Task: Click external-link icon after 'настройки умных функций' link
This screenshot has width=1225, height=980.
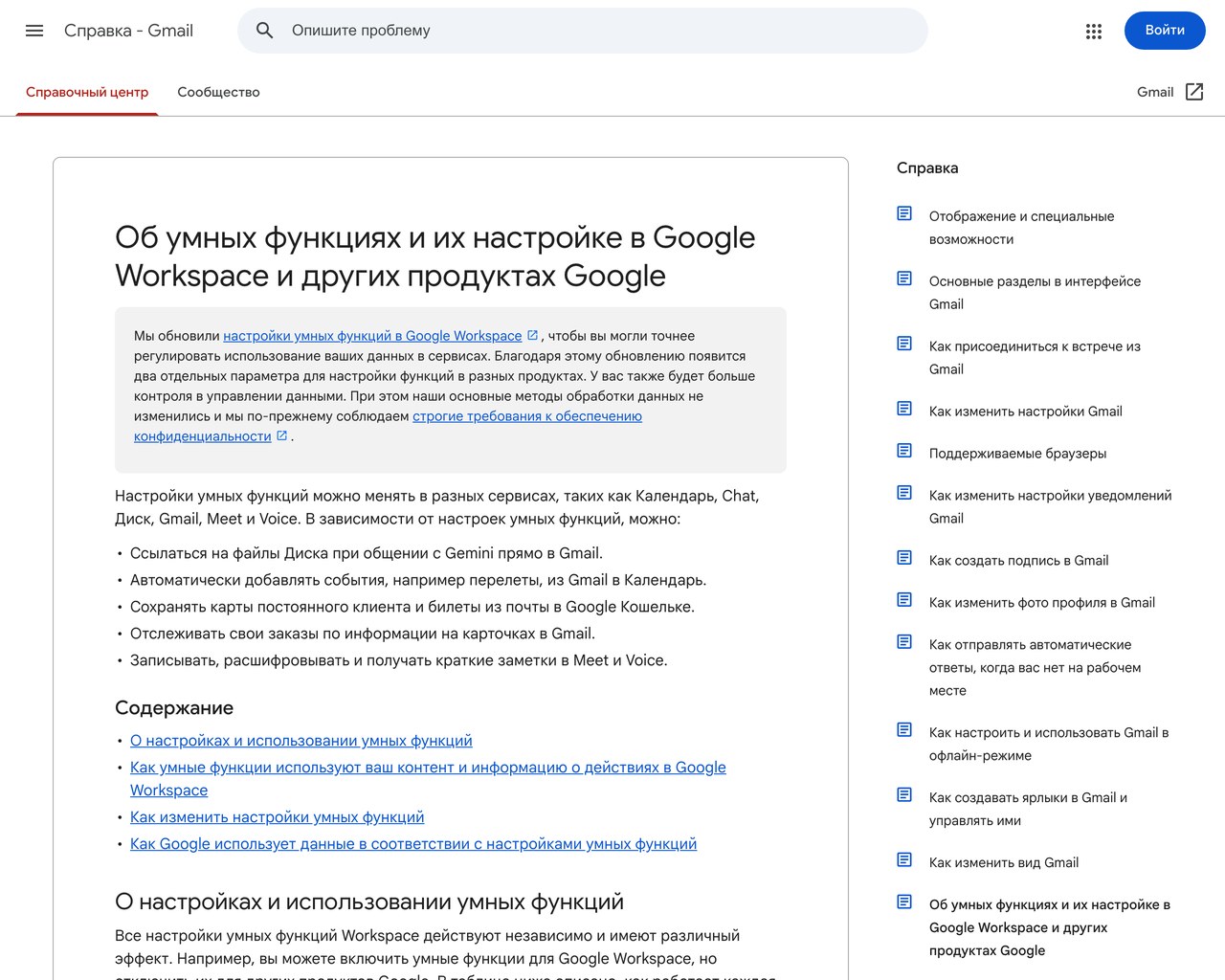Action: [x=533, y=335]
